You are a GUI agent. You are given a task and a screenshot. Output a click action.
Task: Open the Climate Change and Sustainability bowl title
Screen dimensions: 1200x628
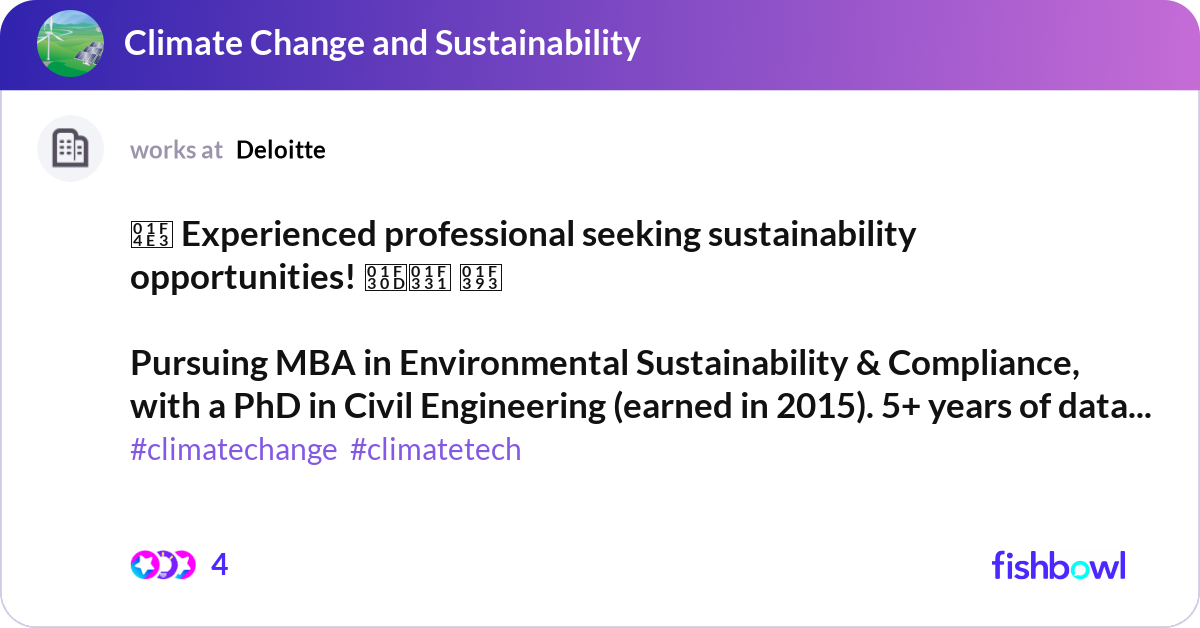tap(383, 44)
